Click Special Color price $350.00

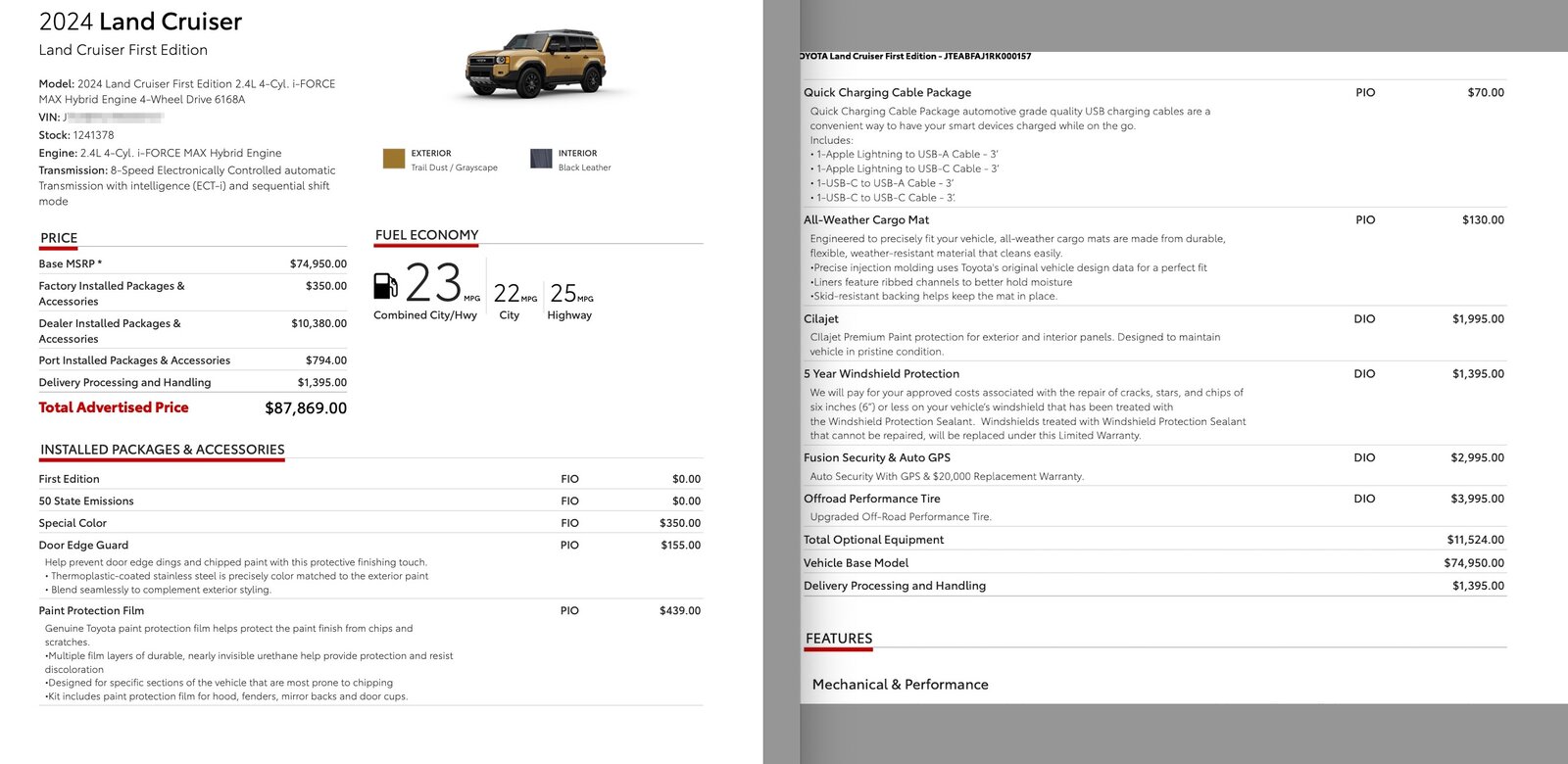pyautogui.click(x=680, y=523)
